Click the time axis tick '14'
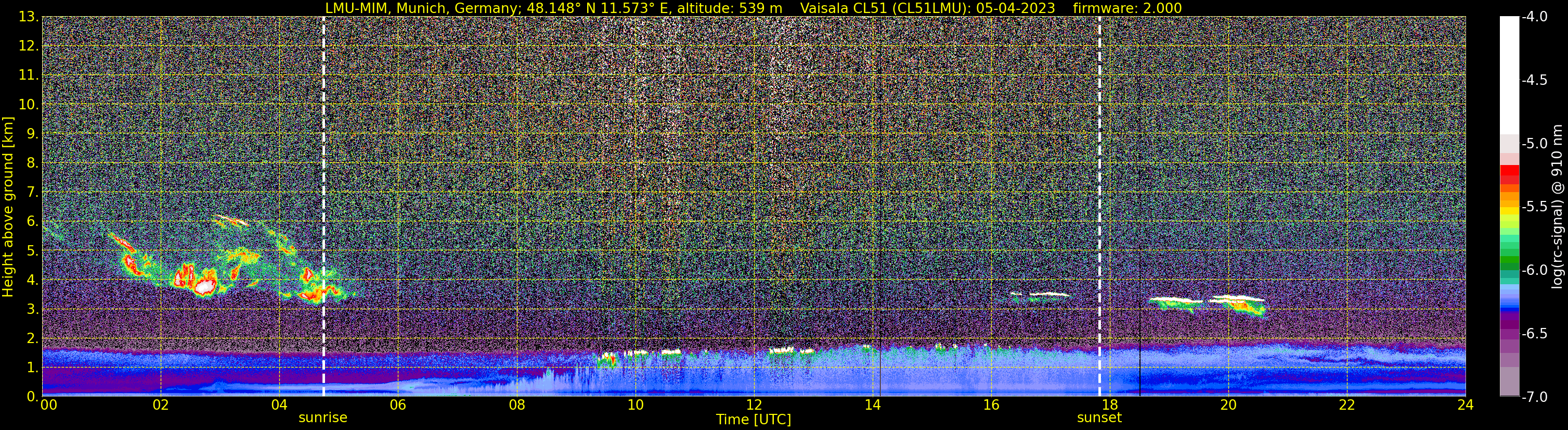Viewport: 1568px width, 430px height. click(872, 406)
